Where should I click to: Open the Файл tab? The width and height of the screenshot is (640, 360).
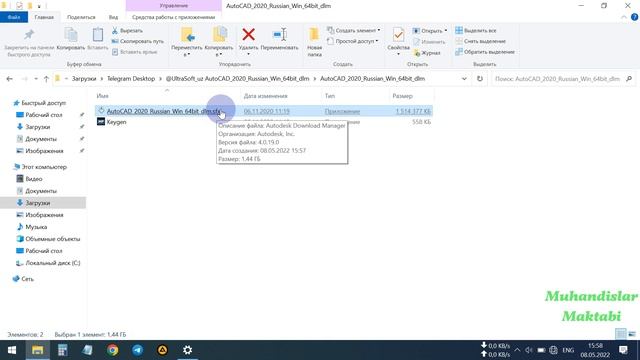coord(14,17)
